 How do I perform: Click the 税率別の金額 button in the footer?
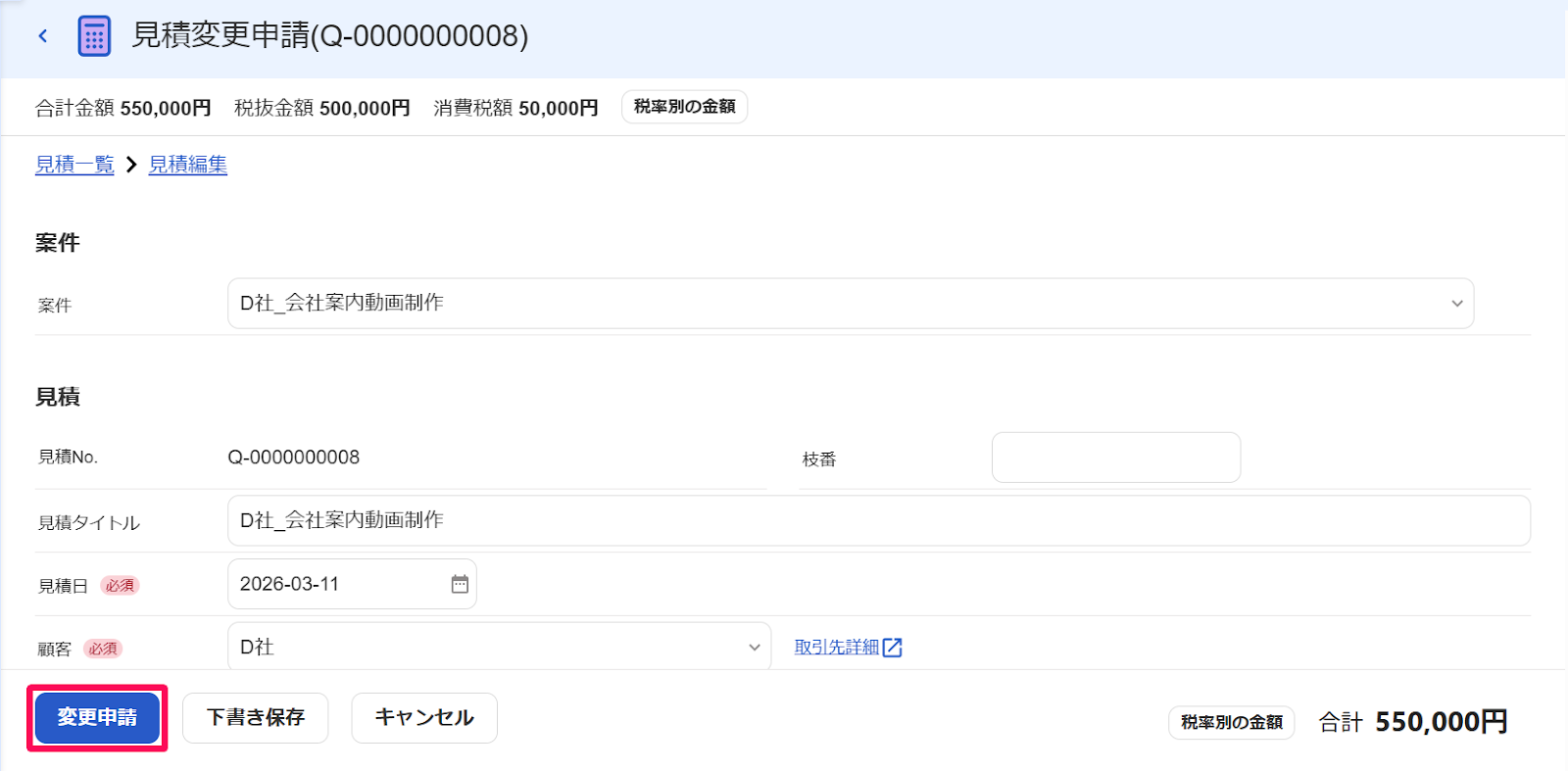click(x=1231, y=722)
